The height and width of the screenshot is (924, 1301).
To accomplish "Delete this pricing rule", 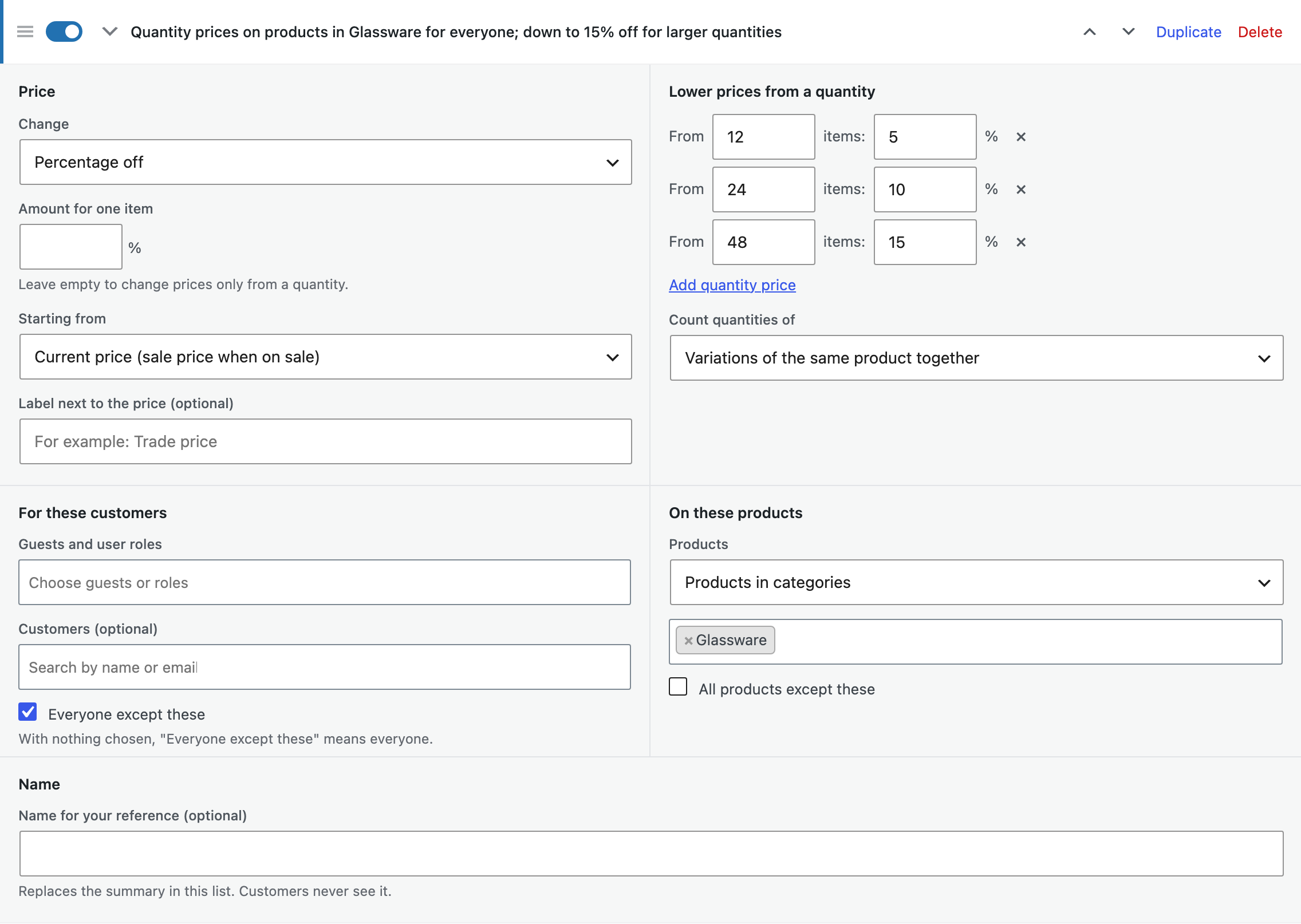I will click(1260, 32).
